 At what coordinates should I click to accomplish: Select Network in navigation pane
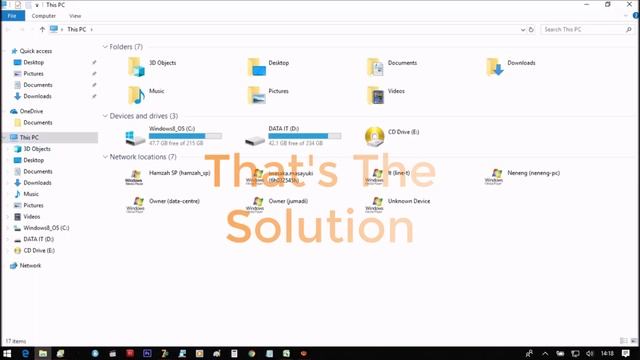click(x=30, y=265)
